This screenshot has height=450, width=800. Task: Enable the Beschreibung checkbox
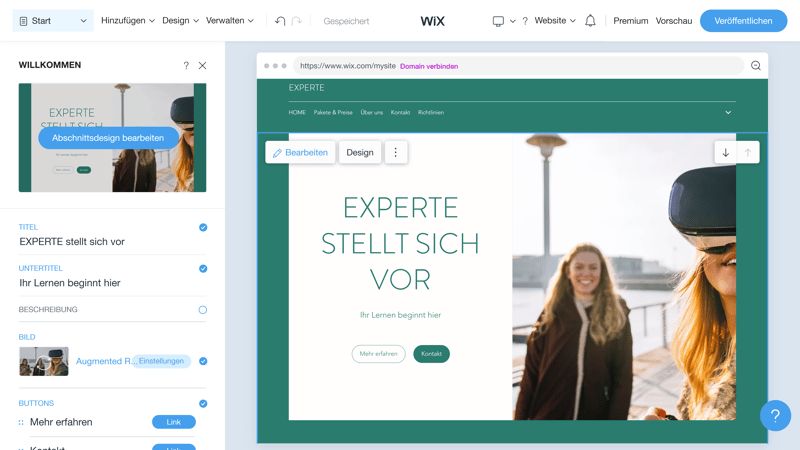pyautogui.click(x=203, y=310)
